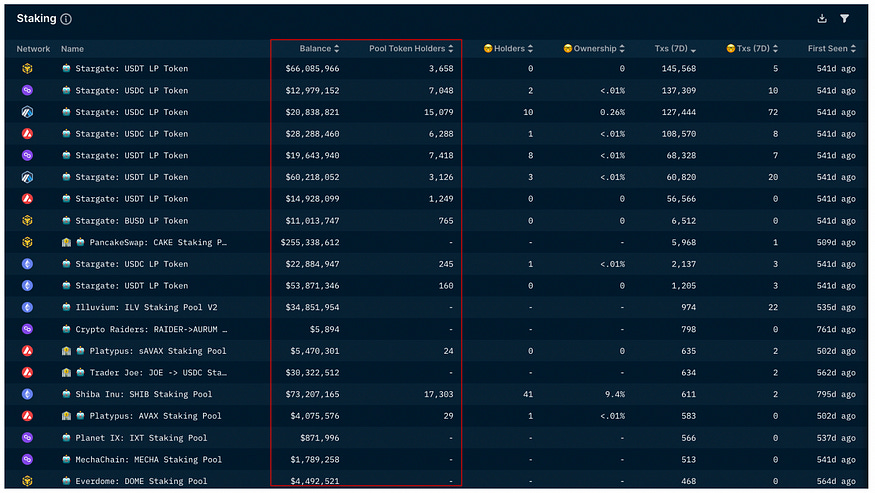
Task: Open Crypto Raiders: RAIDER->AURUM entry
Action: [x=151, y=329]
